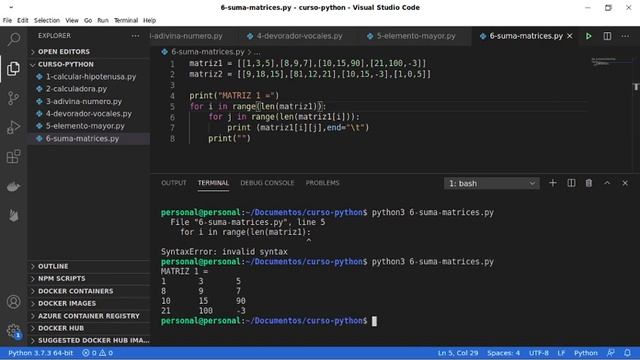Select Python 3.7.3 64-bit interpreter in status bar
The width and height of the screenshot is (640, 360).
[x=40, y=353]
